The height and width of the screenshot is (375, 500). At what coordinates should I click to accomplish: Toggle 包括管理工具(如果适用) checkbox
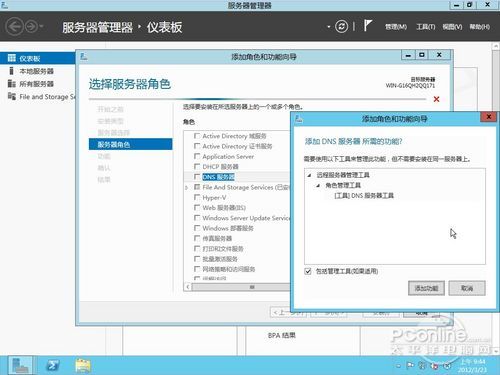click(308, 271)
